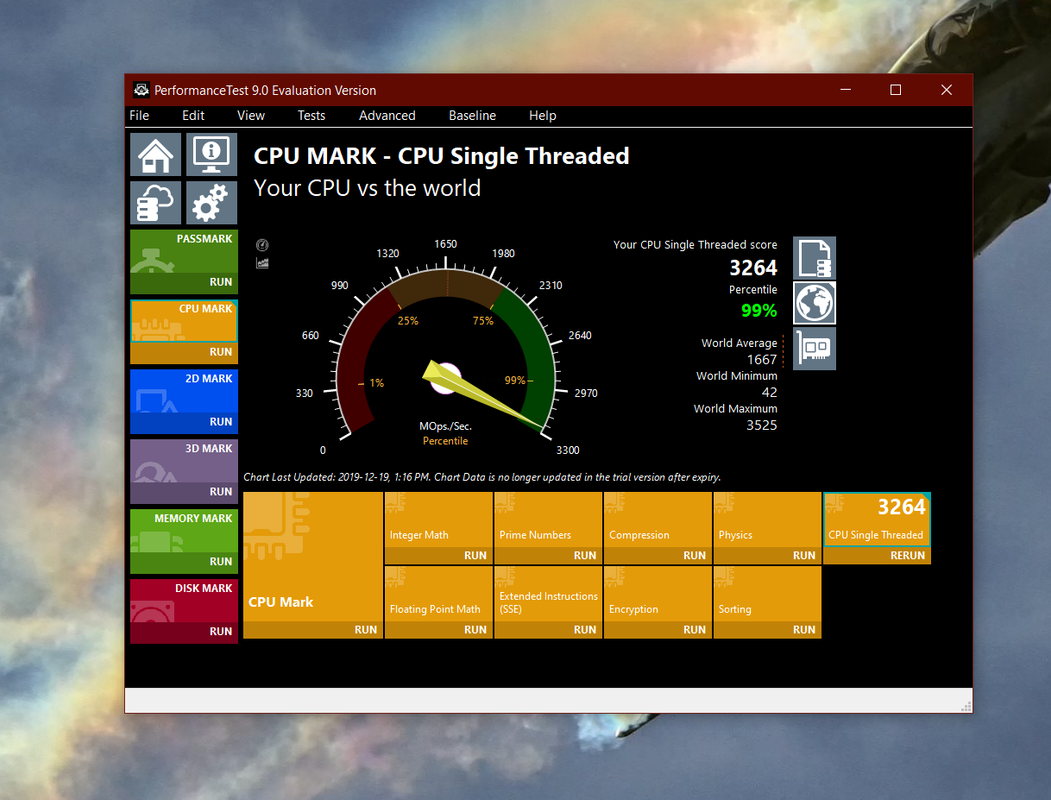
Task: Run the Integer Math test
Action: (438, 555)
